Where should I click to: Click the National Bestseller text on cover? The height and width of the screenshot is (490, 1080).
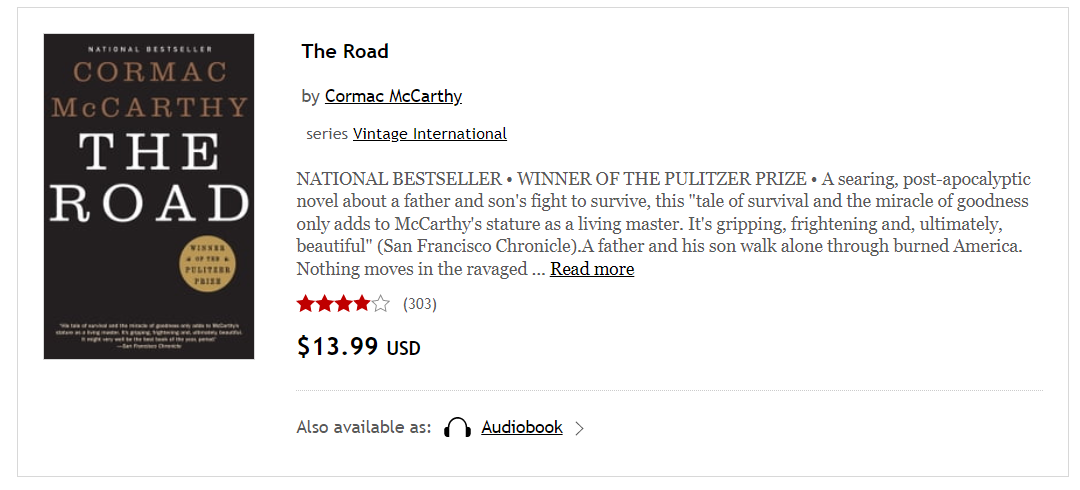click(150, 48)
